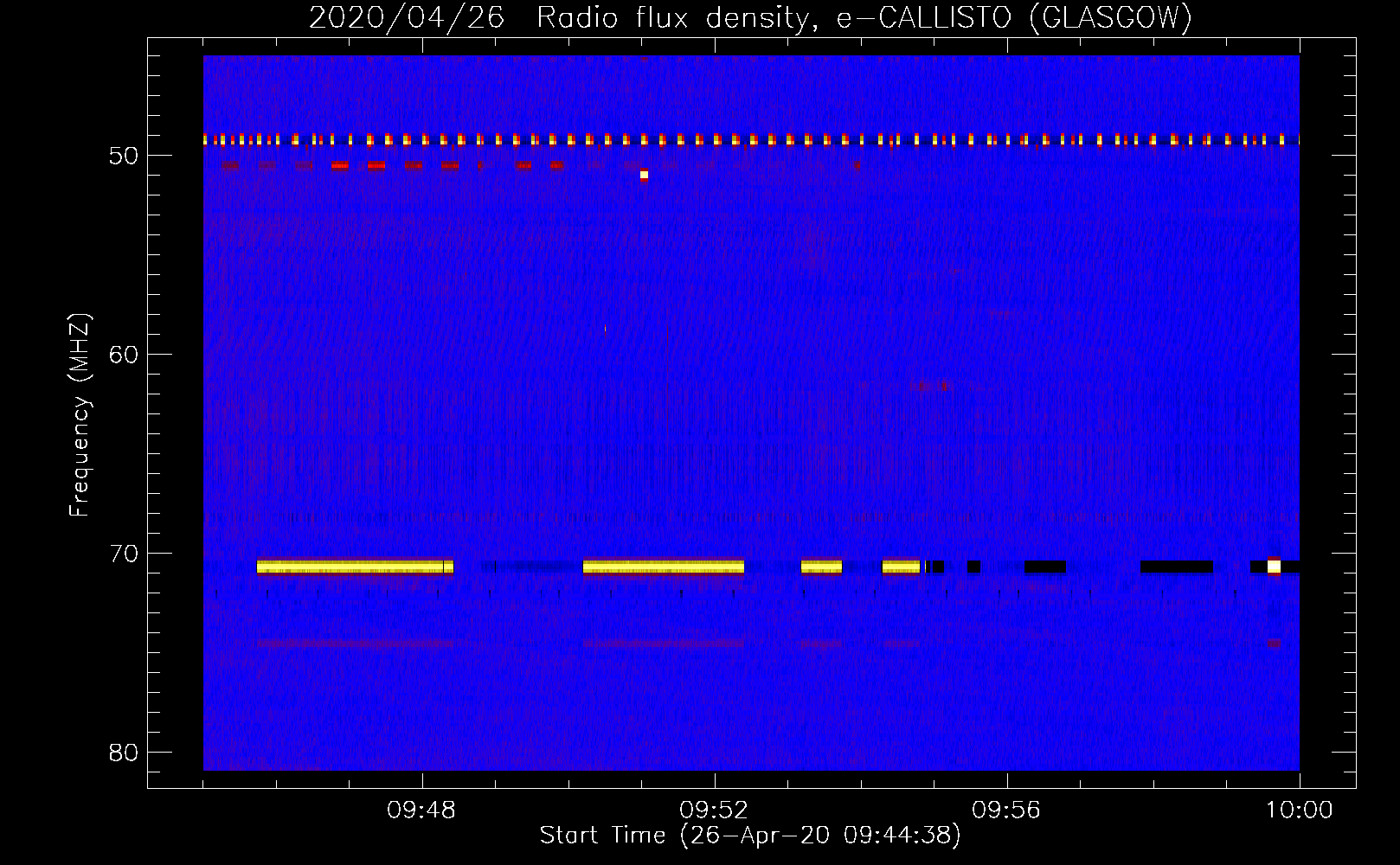Click the longest yellow emission band before 09:48
This screenshot has height=865, width=1400.
(355, 567)
